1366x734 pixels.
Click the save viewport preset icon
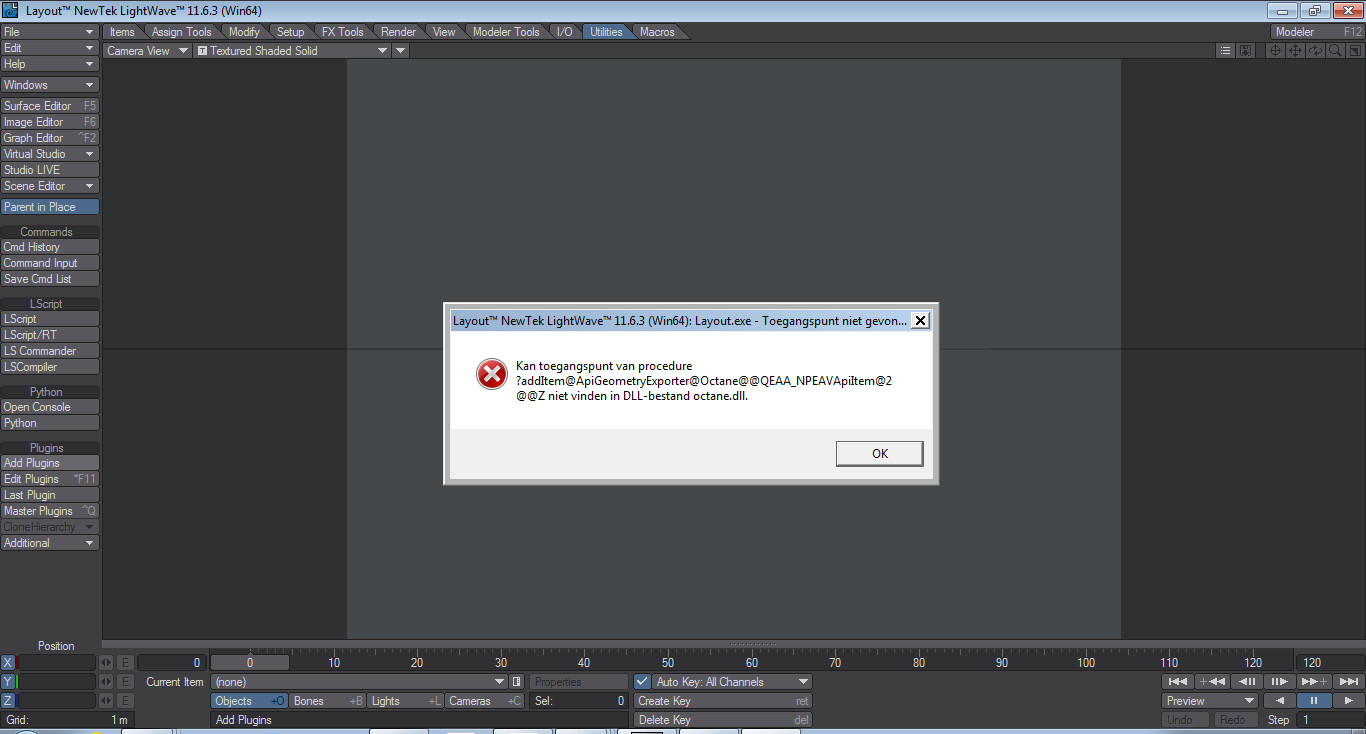(1246, 51)
